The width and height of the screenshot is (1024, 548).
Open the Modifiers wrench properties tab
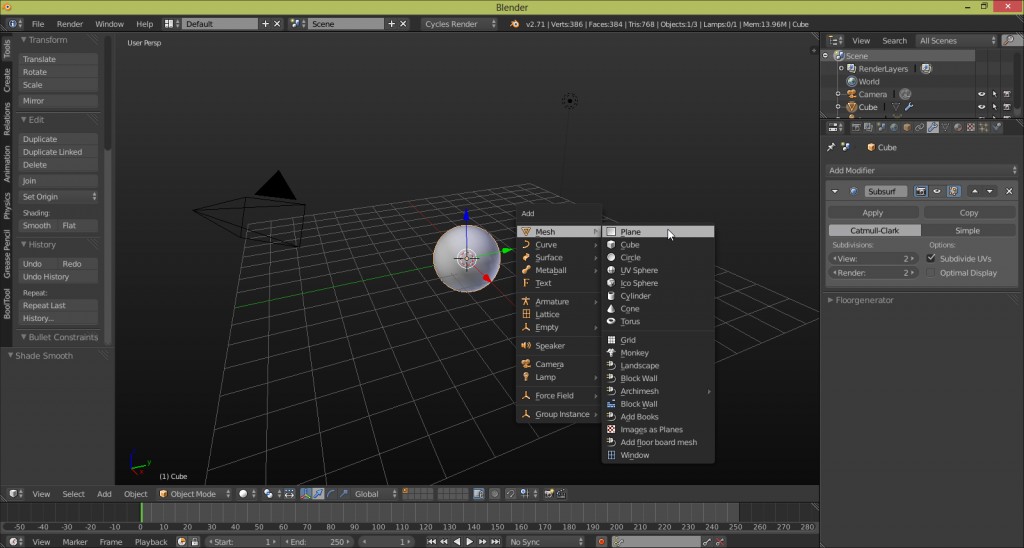[932, 127]
